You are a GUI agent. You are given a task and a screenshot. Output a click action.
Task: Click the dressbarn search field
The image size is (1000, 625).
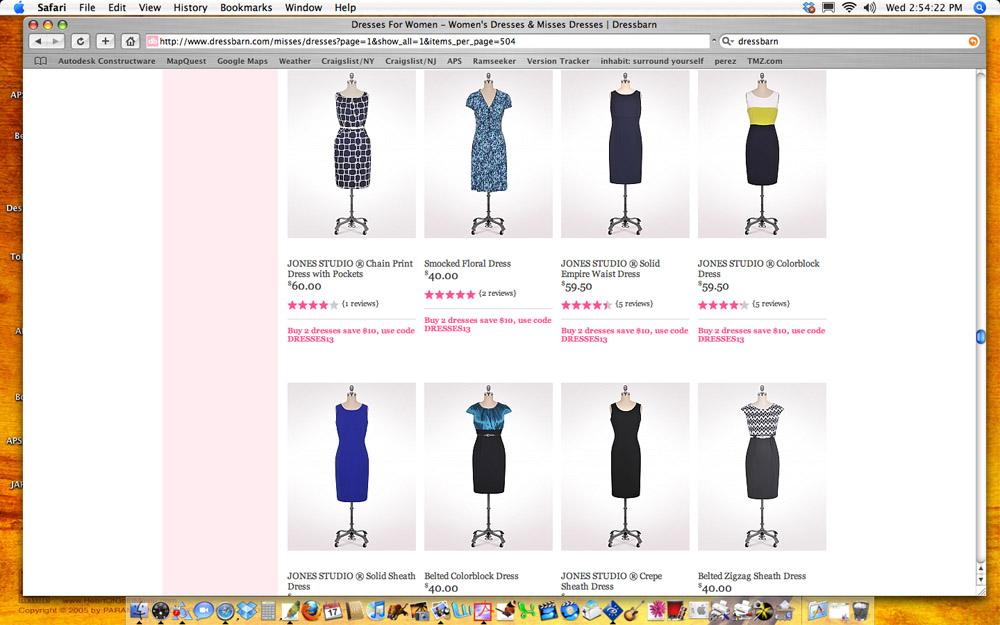pyautogui.click(x=851, y=41)
